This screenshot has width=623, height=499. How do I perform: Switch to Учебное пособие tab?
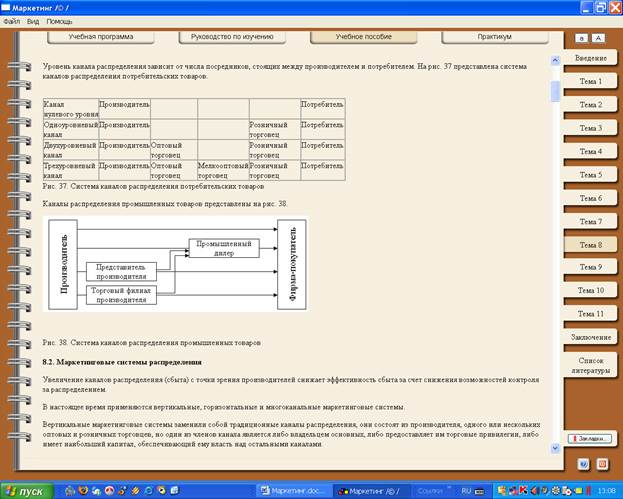364,37
